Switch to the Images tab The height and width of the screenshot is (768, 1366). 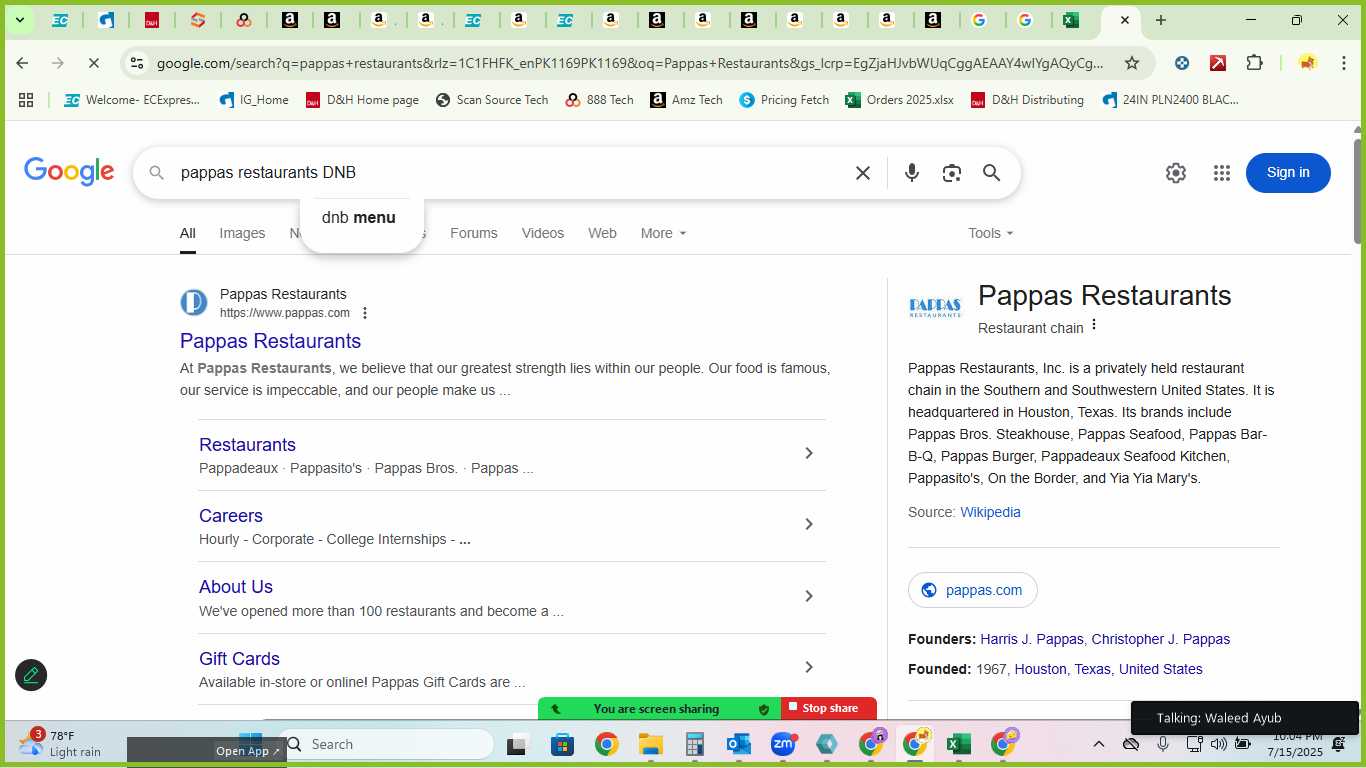[x=242, y=233]
